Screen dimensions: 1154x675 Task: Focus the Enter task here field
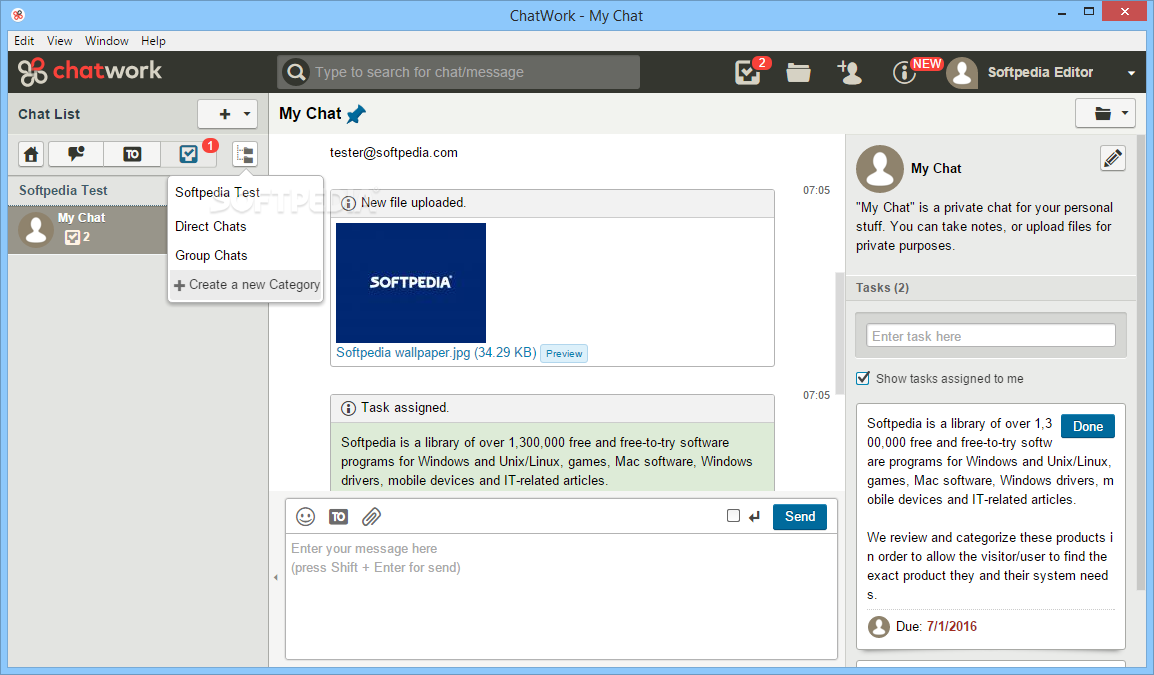pos(991,336)
